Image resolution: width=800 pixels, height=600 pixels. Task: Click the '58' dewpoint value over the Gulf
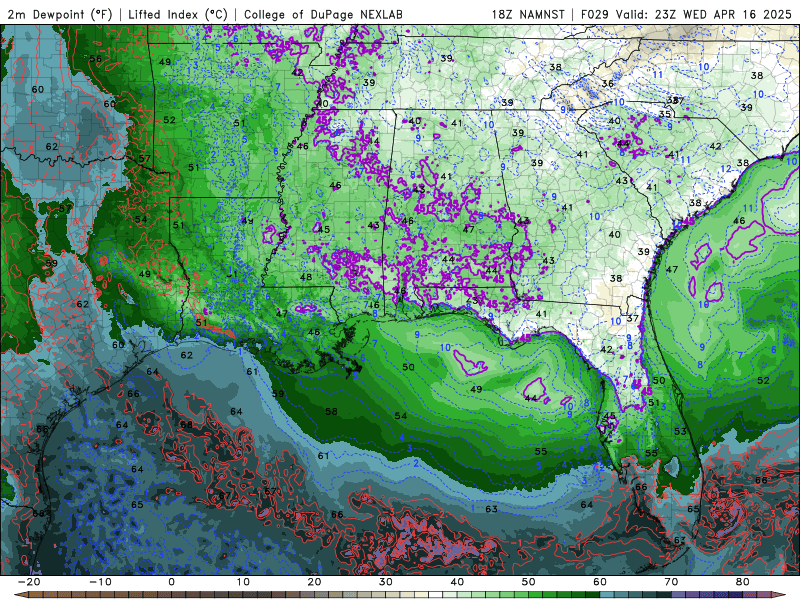coord(331,411)
